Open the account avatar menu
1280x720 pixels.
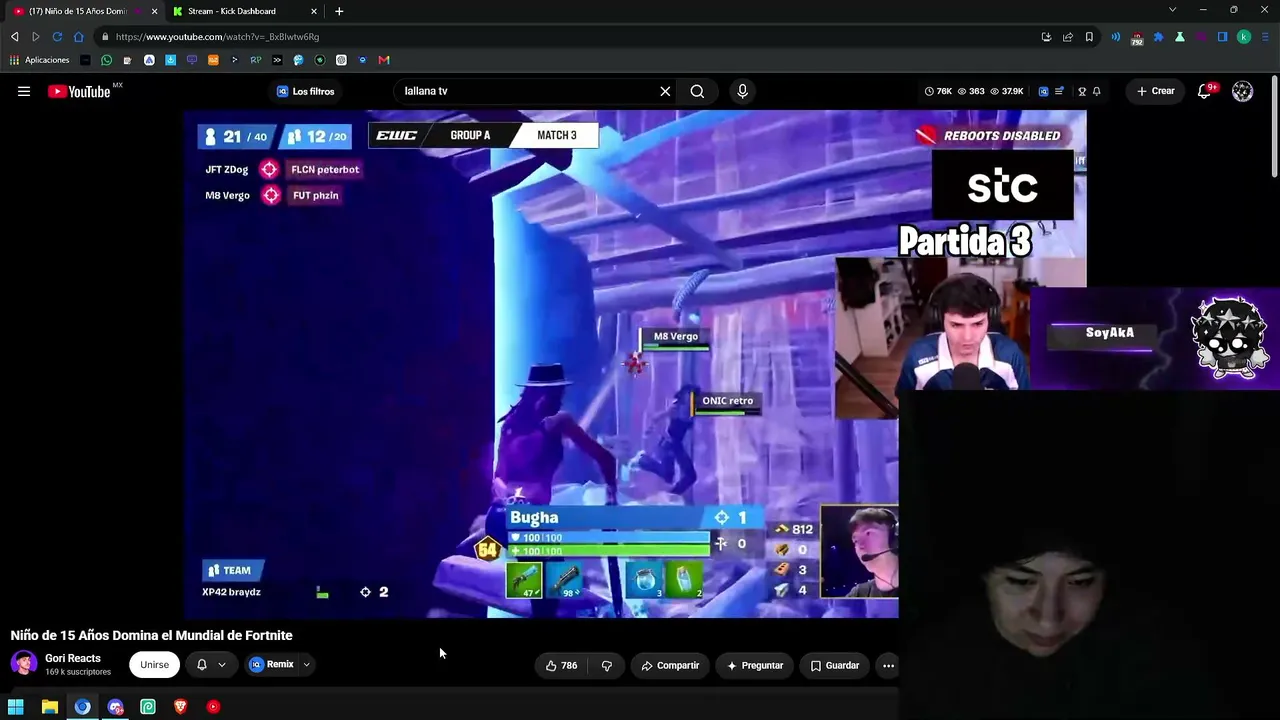tap(1243, 91)
